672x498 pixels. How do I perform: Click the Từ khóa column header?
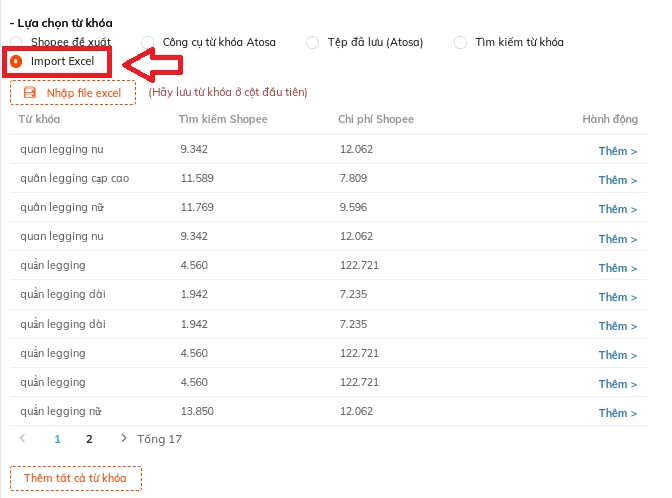coord(39,120)
